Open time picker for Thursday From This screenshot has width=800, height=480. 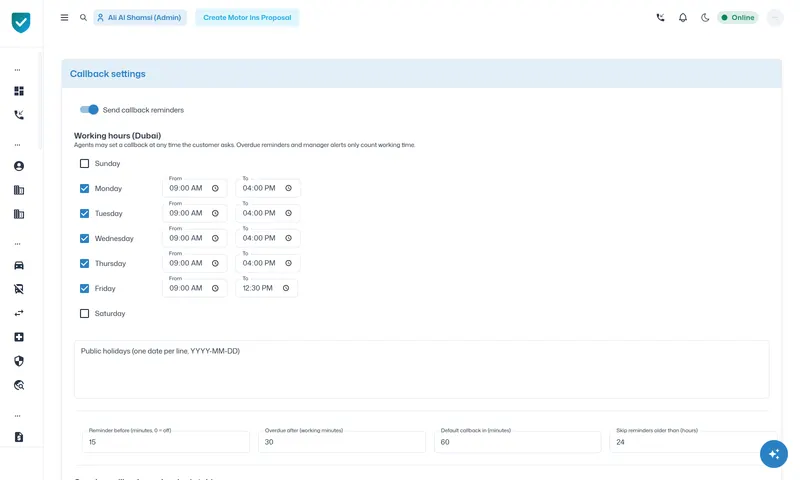(x=215, y=263)
